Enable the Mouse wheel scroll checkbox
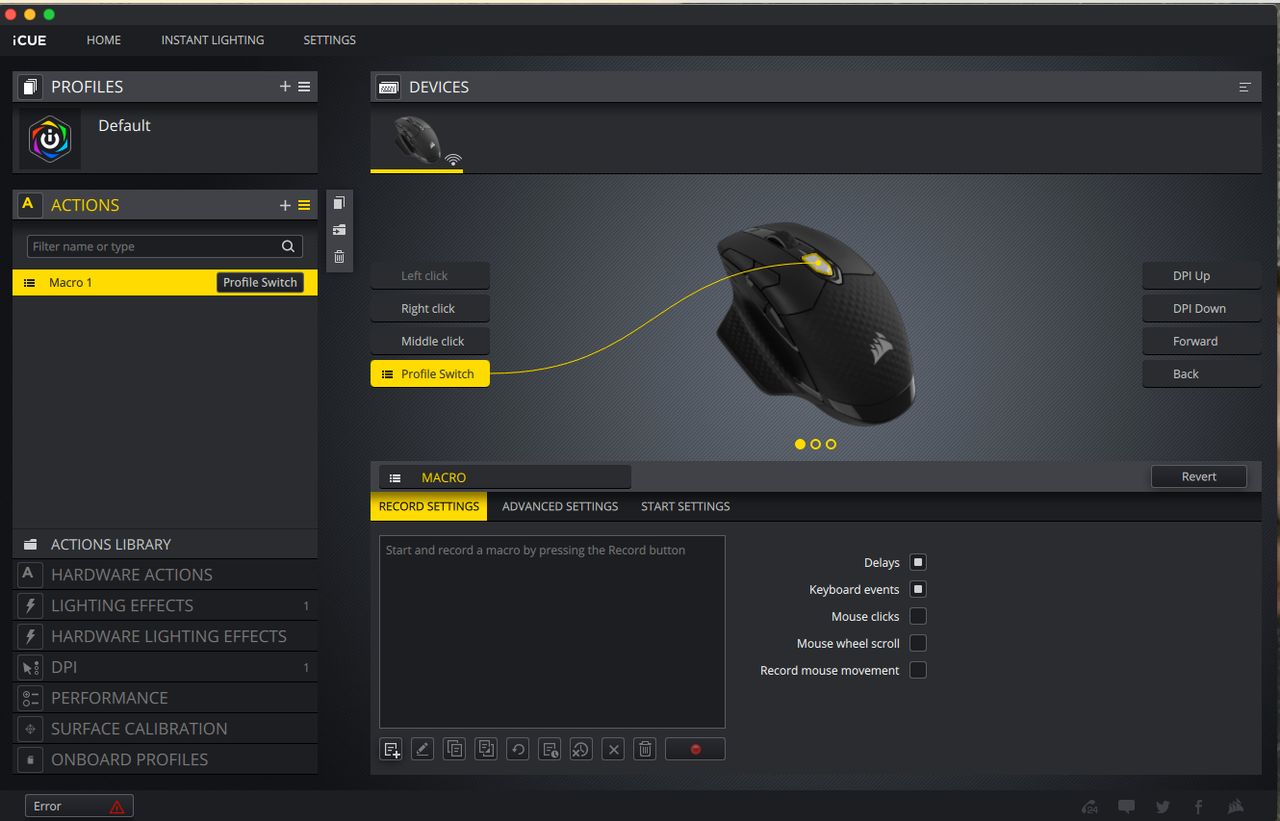 [918, 643]
